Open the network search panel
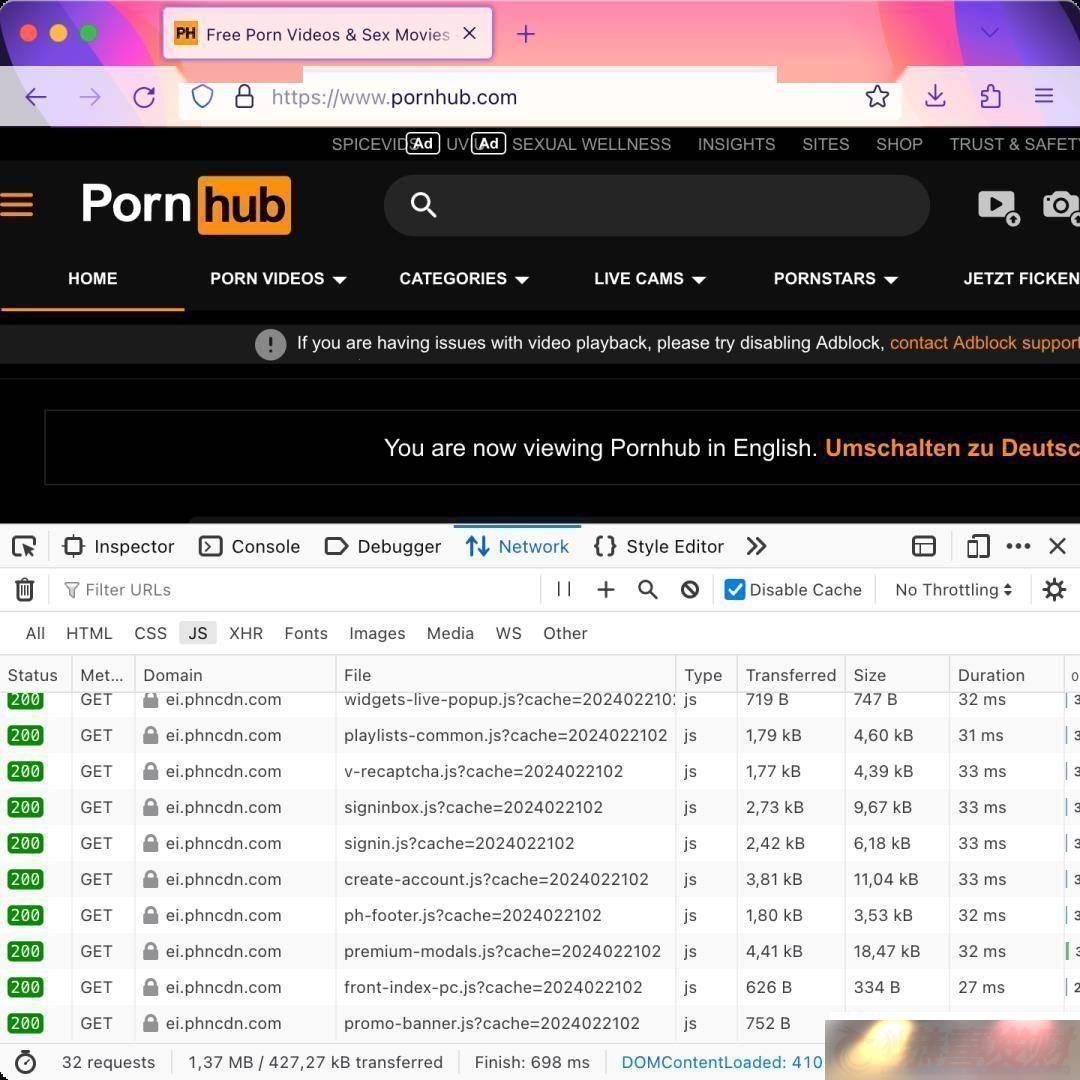 pos(647,590)
